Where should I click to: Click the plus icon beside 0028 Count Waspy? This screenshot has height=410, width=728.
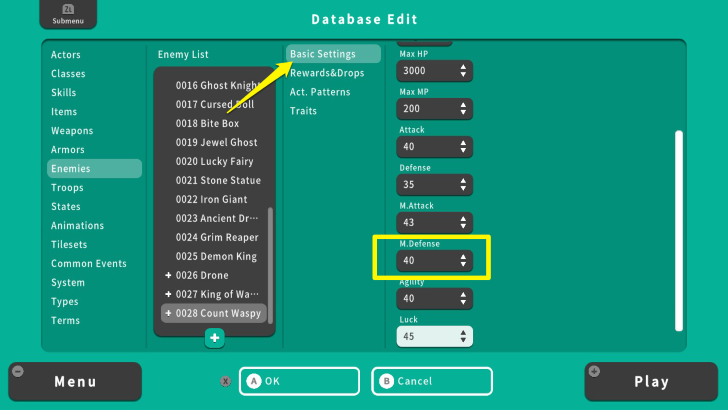coord(168,313)
